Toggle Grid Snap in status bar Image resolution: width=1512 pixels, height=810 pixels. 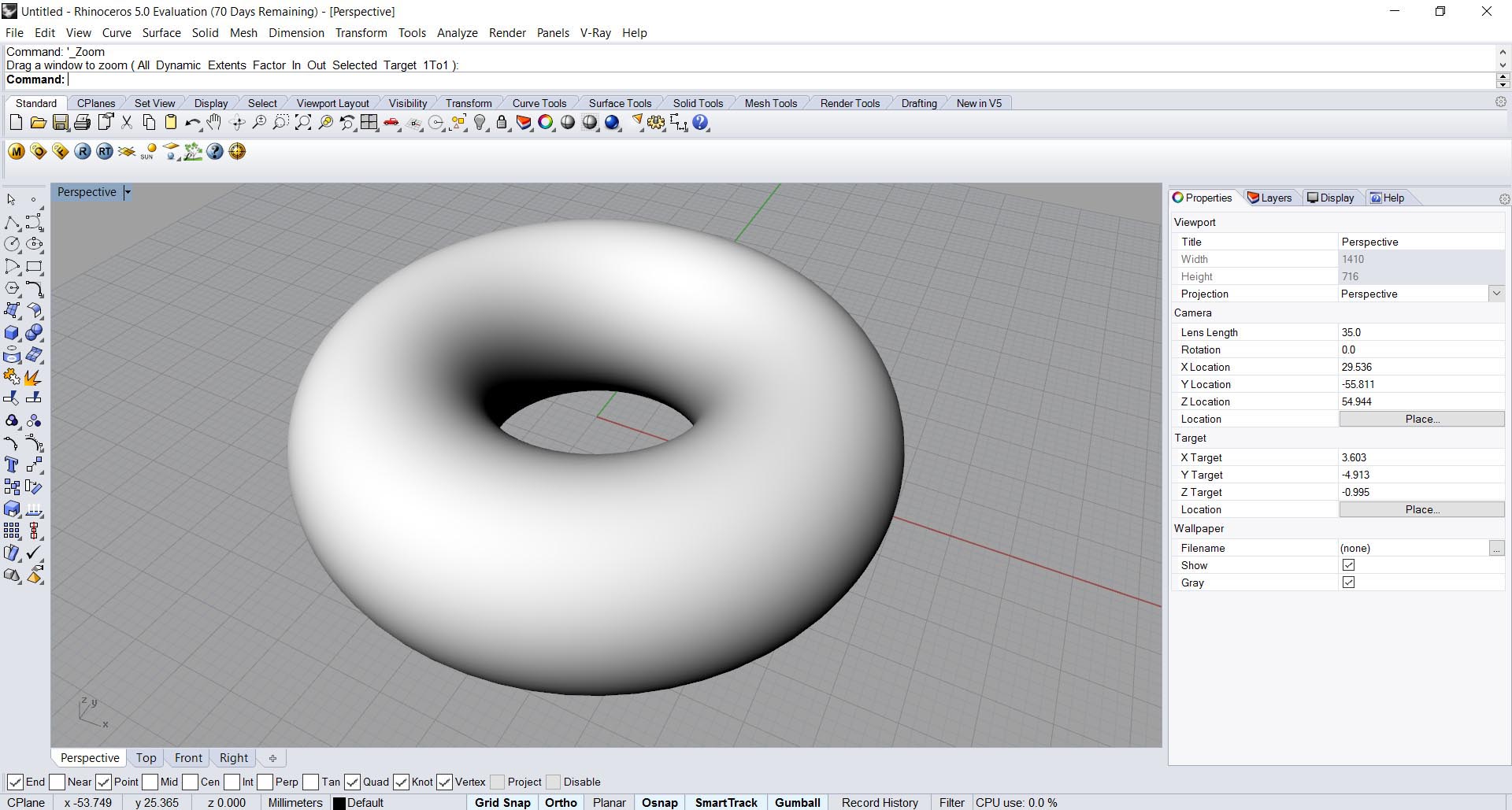tap(502, 803)
